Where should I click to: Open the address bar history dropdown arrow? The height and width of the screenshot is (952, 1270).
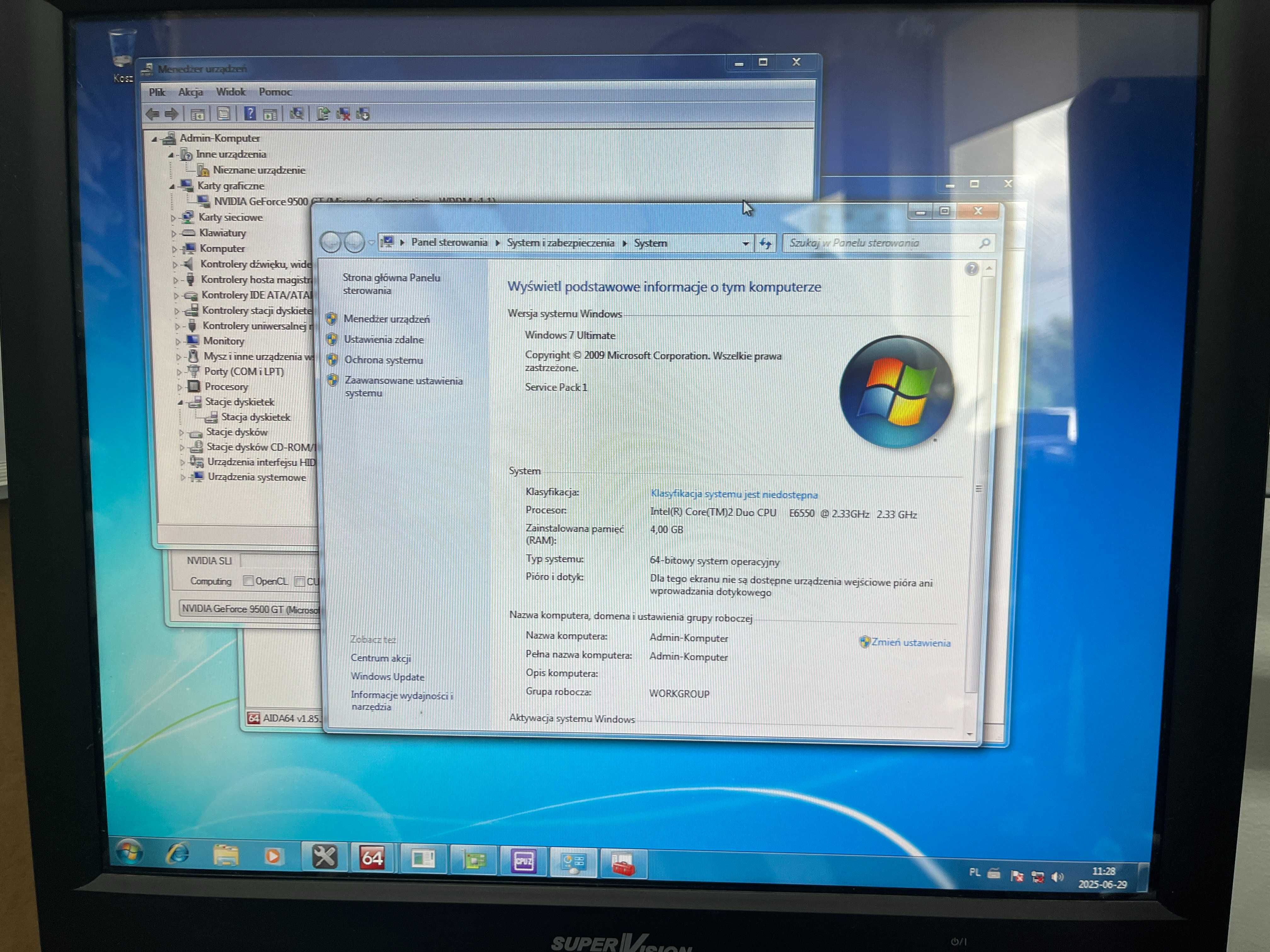click(x=745, y=244)
